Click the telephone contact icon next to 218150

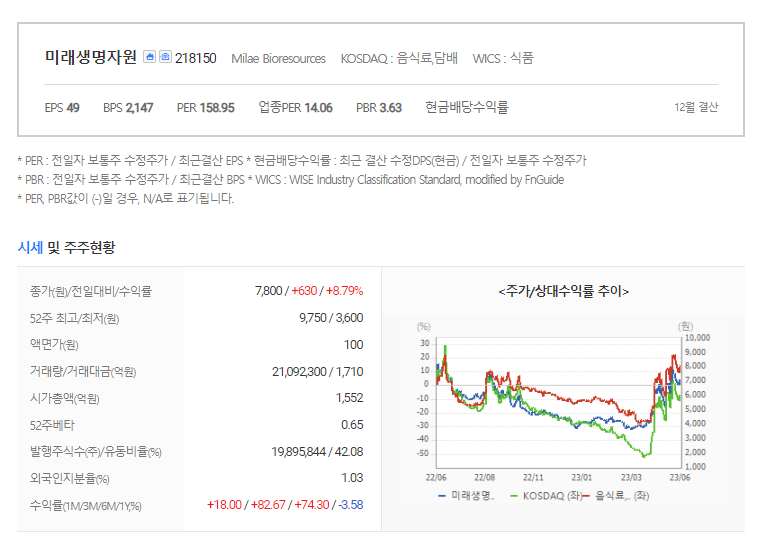(165, 57)
